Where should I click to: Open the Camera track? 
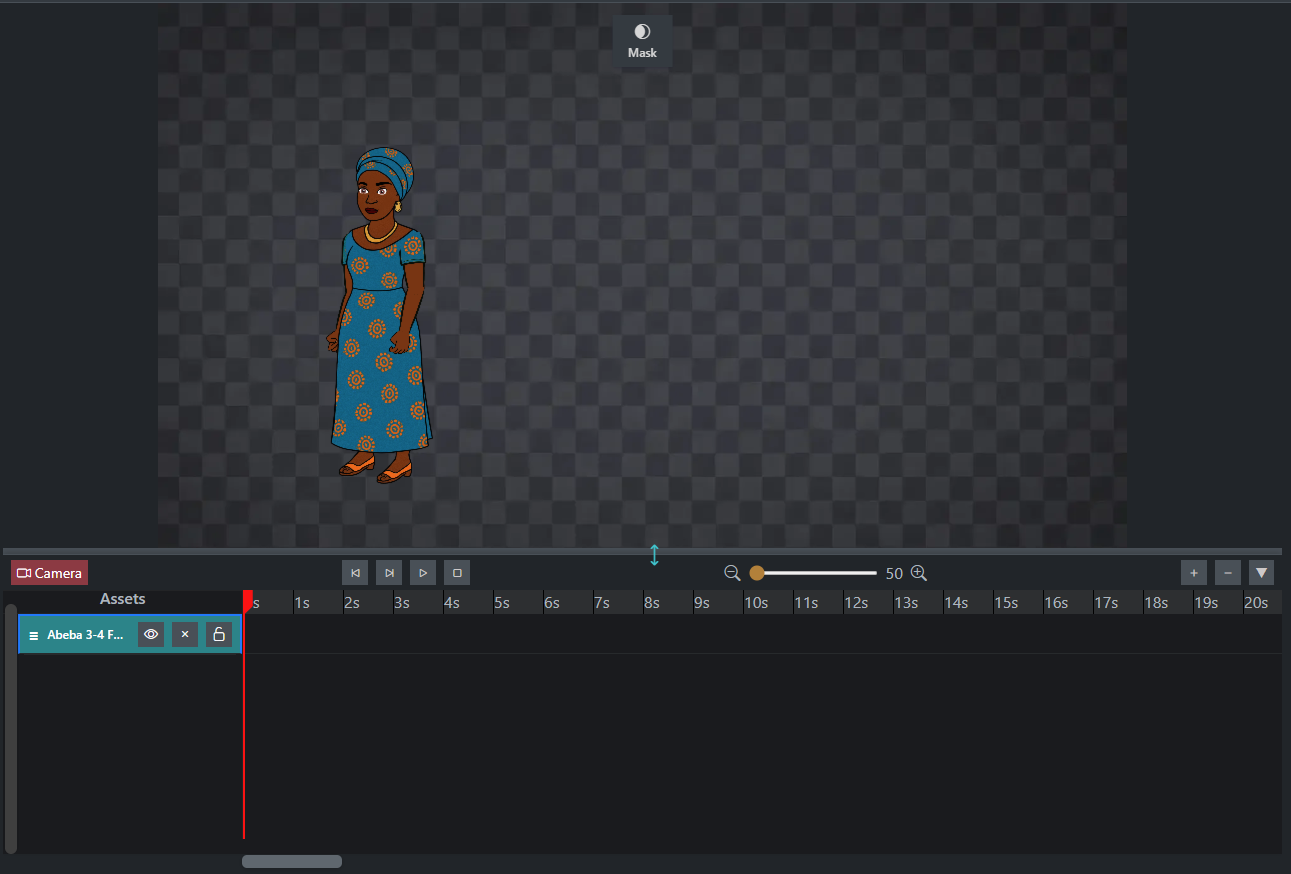point(50,573)
